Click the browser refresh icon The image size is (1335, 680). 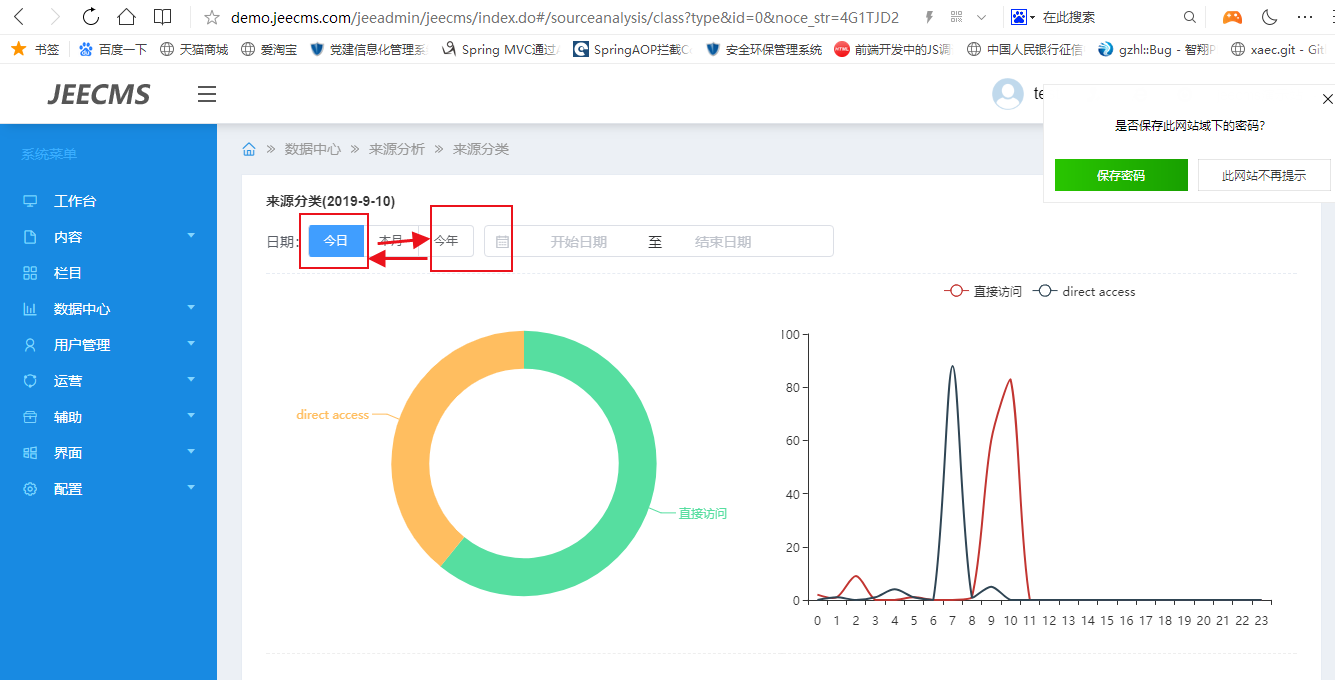[x=91, y=17]
